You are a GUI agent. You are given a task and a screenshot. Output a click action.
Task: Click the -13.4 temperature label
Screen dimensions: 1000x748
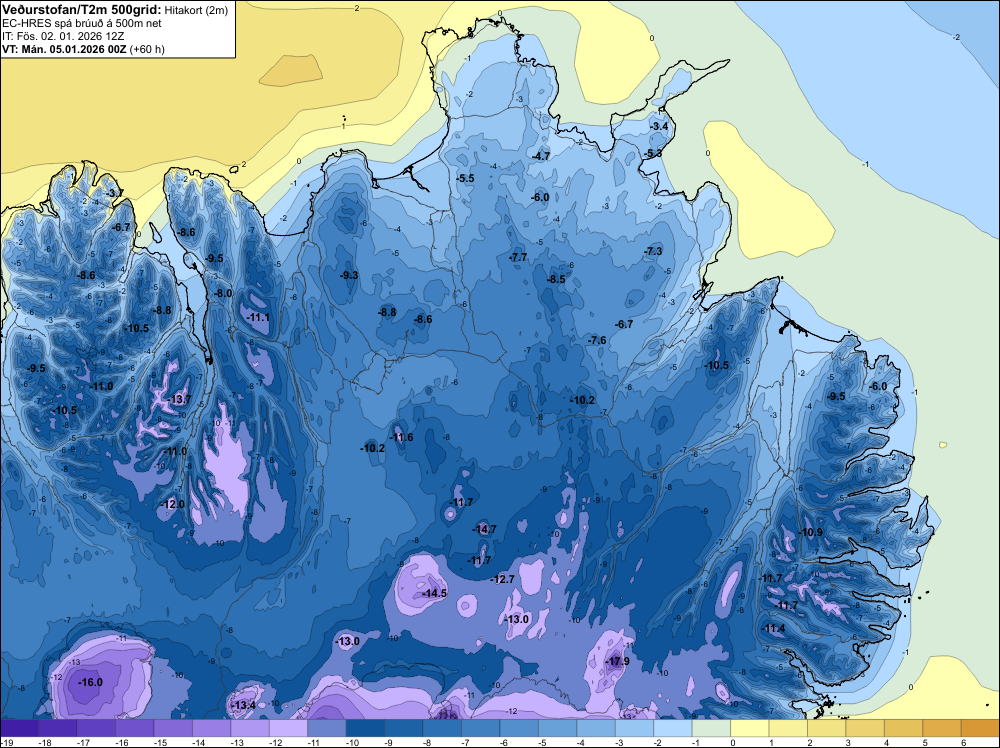(x=243, y=705)
